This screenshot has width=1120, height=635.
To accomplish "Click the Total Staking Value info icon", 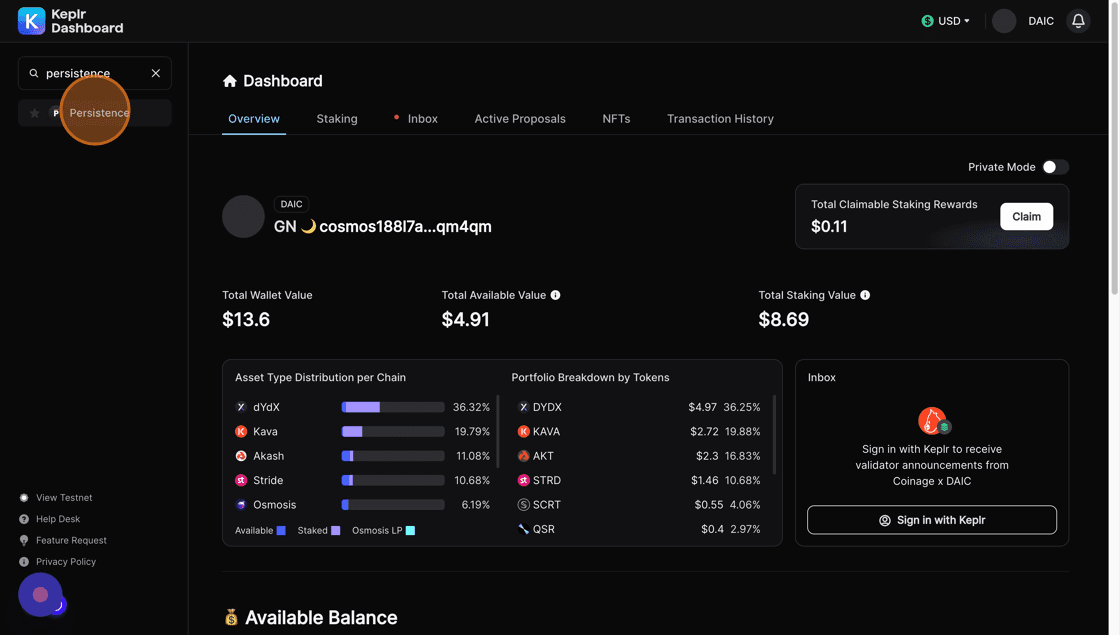I will point(865,295).
